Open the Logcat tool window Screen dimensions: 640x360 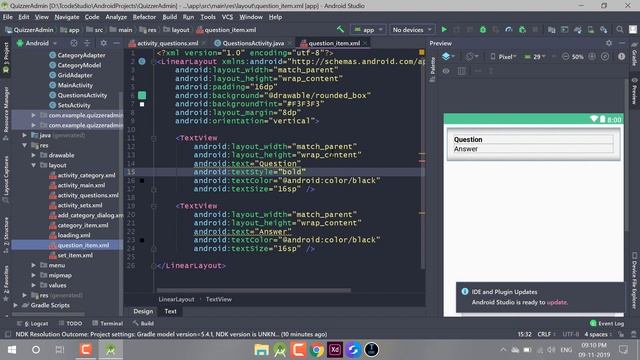(33, 323)
